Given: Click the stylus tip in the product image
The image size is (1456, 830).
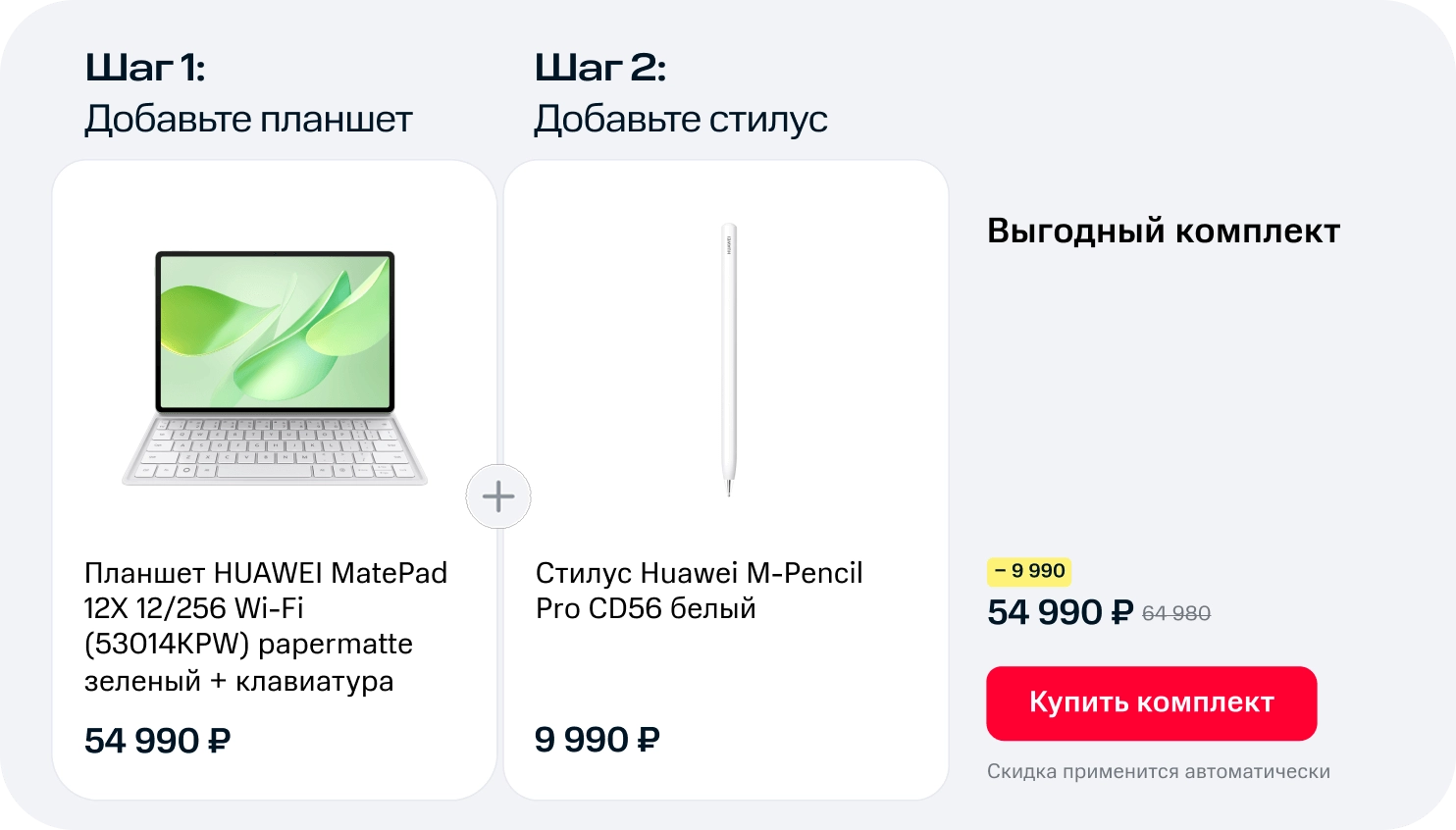Looking at the screenshot, I should (728, 488).
